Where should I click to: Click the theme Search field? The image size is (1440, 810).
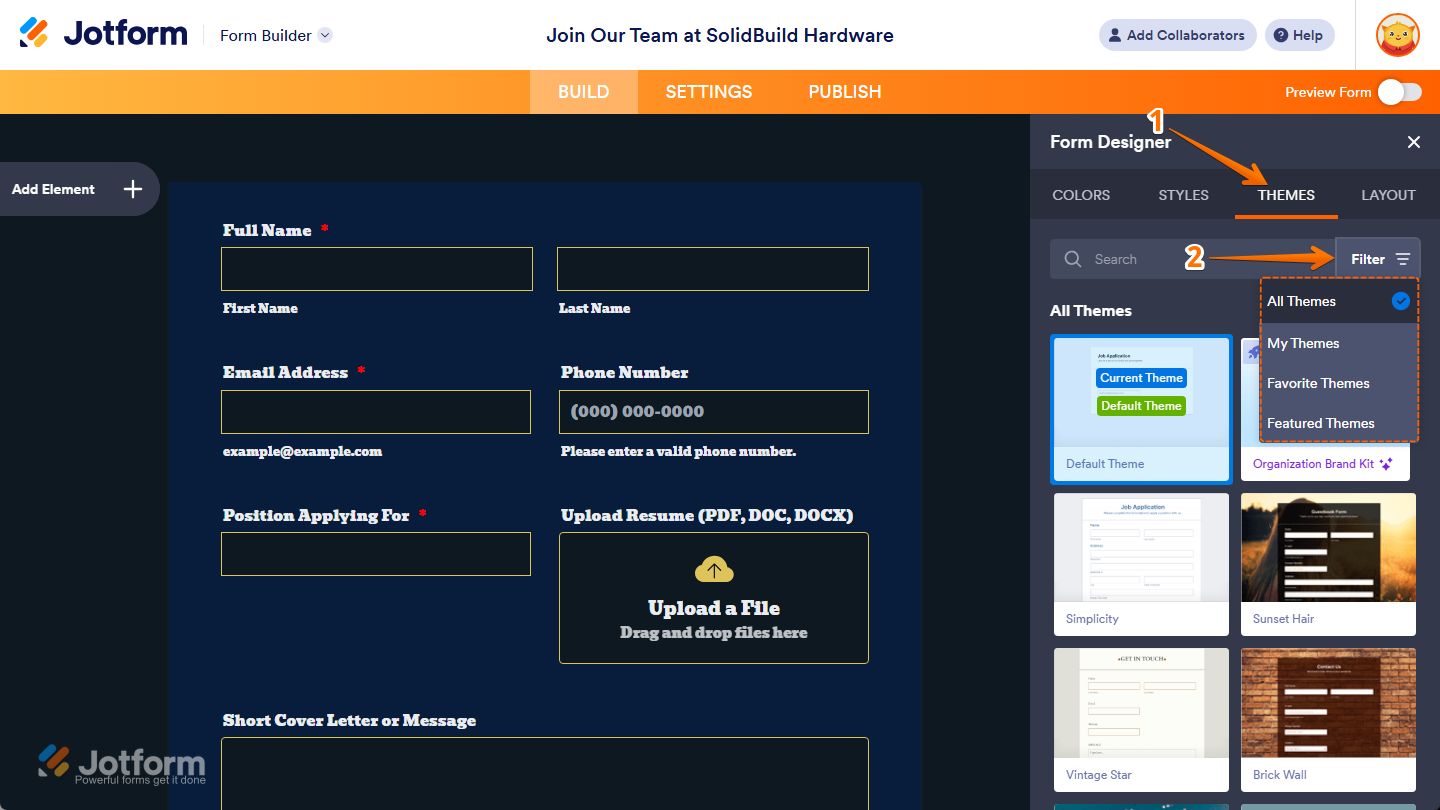tap(1192, 259)
